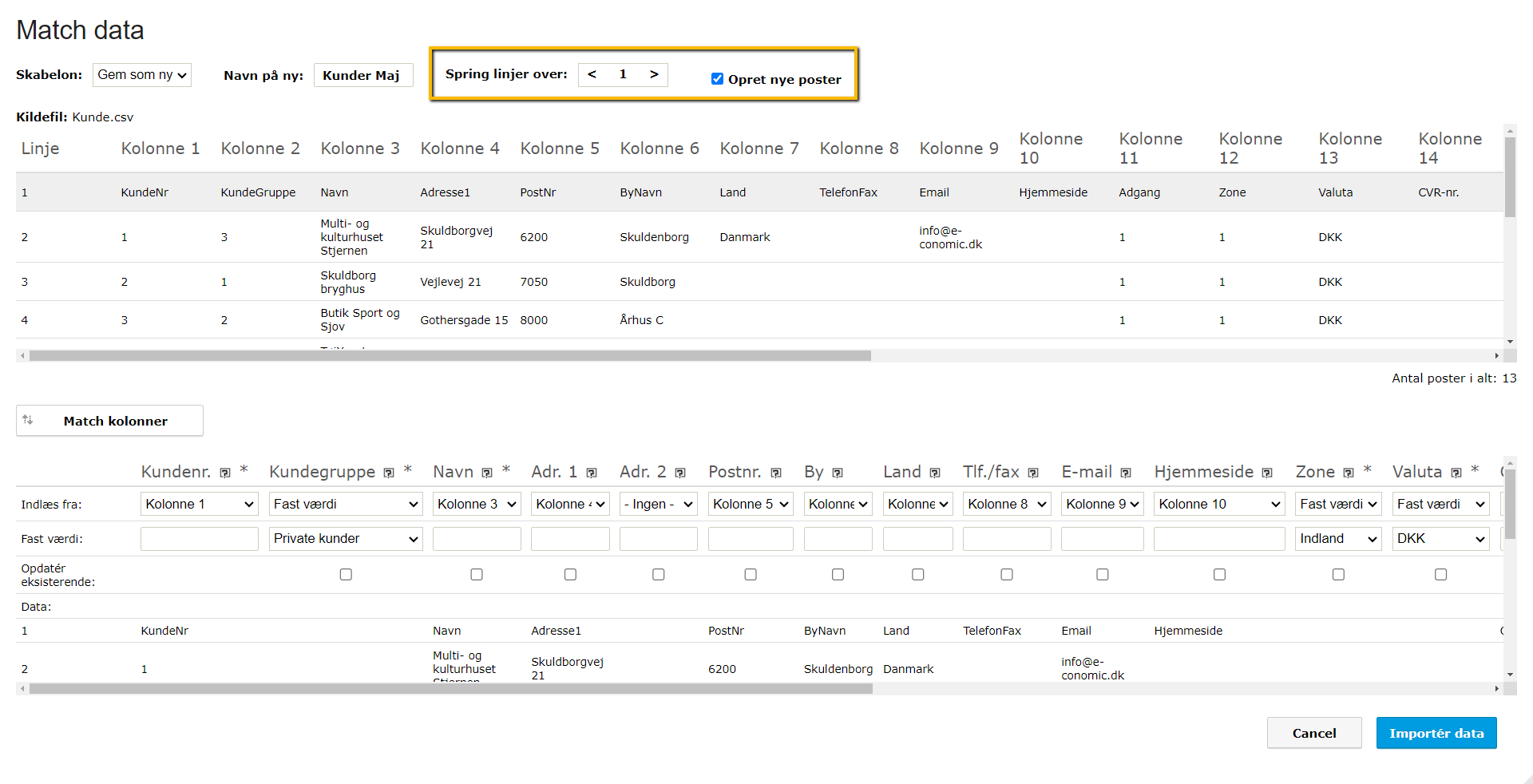Open the help icon beside Kundegruppe
1533x784 pixels.
coord(389,473)
